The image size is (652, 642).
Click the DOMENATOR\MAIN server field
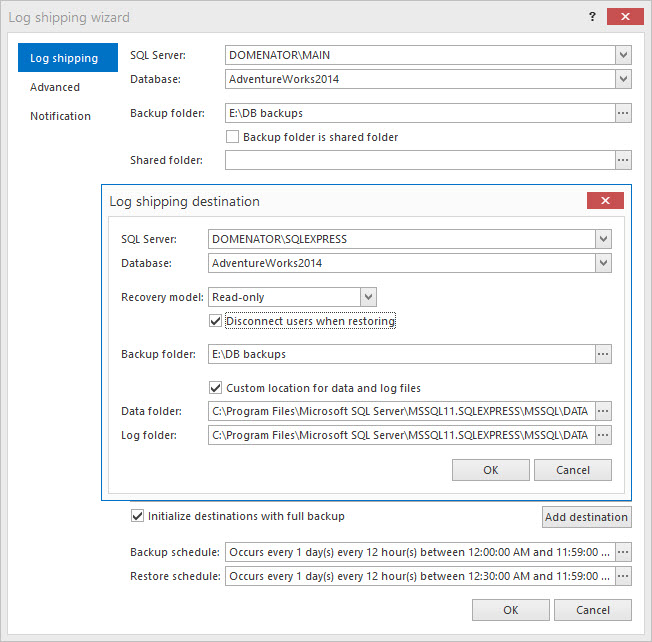pyautogui.click(x=420, y=55)
